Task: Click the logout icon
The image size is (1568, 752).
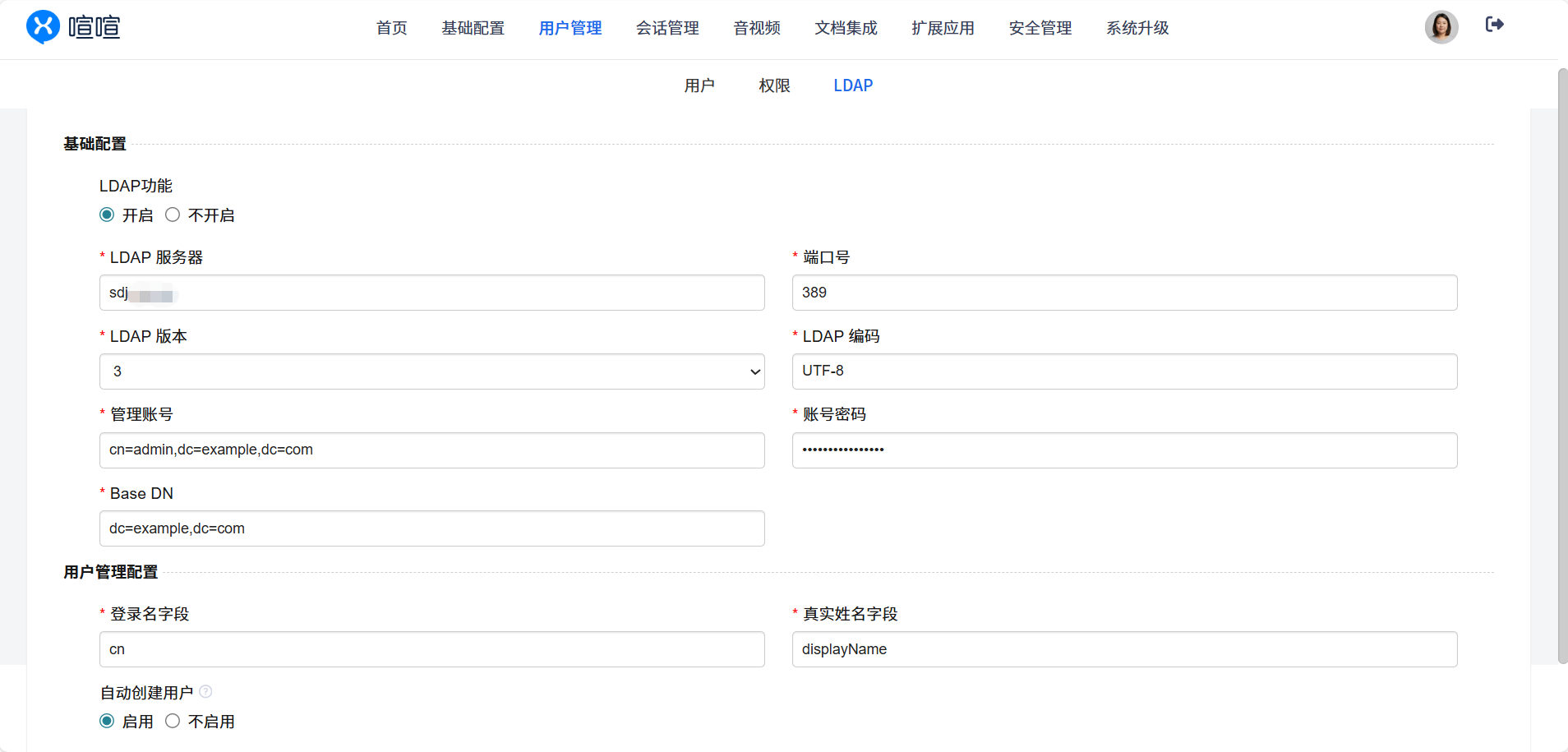Action: coord(1494,25)
